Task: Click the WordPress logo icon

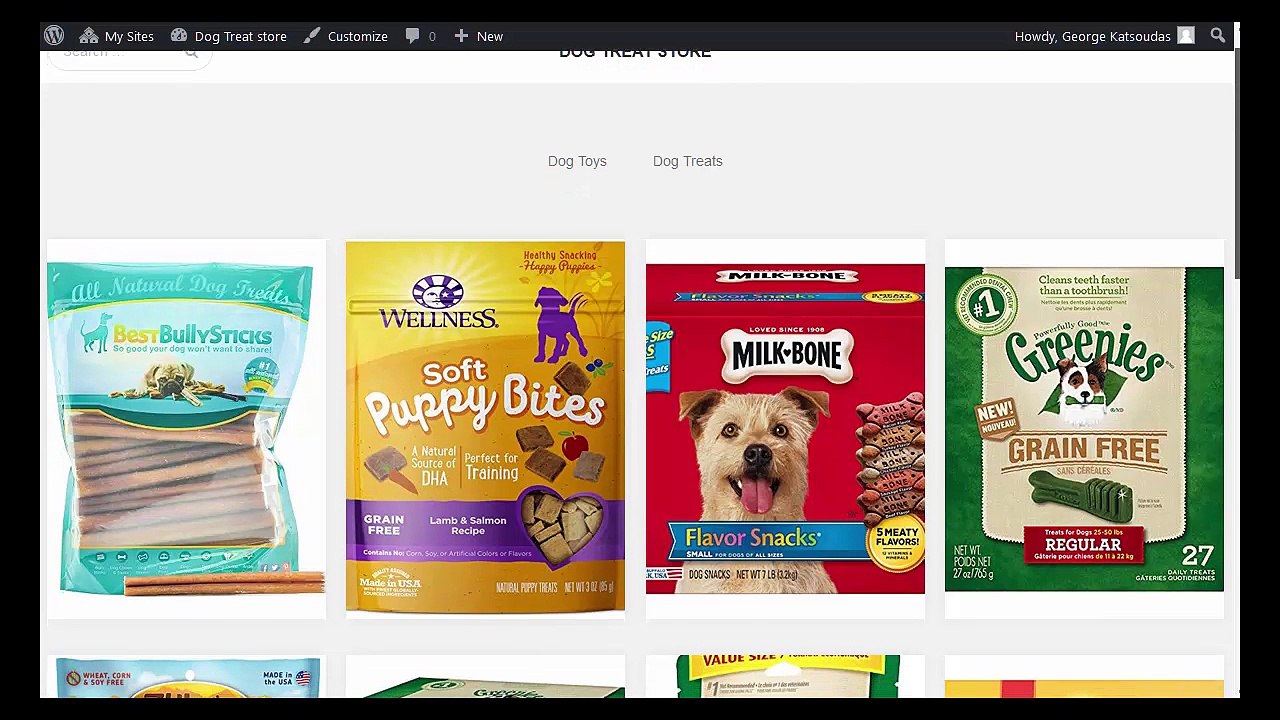Action: click(54, 36)
